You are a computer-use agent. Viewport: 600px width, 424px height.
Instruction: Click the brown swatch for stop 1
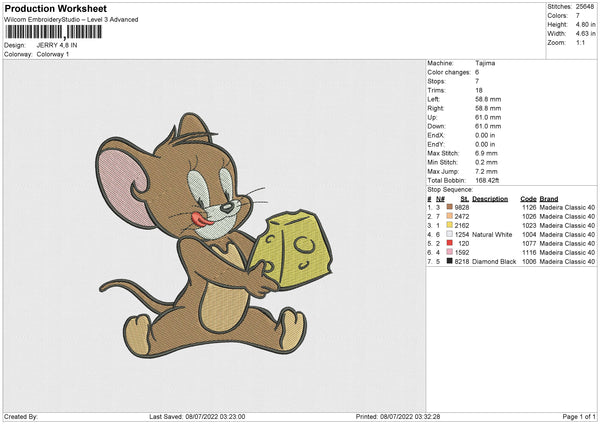click(450, 207)
